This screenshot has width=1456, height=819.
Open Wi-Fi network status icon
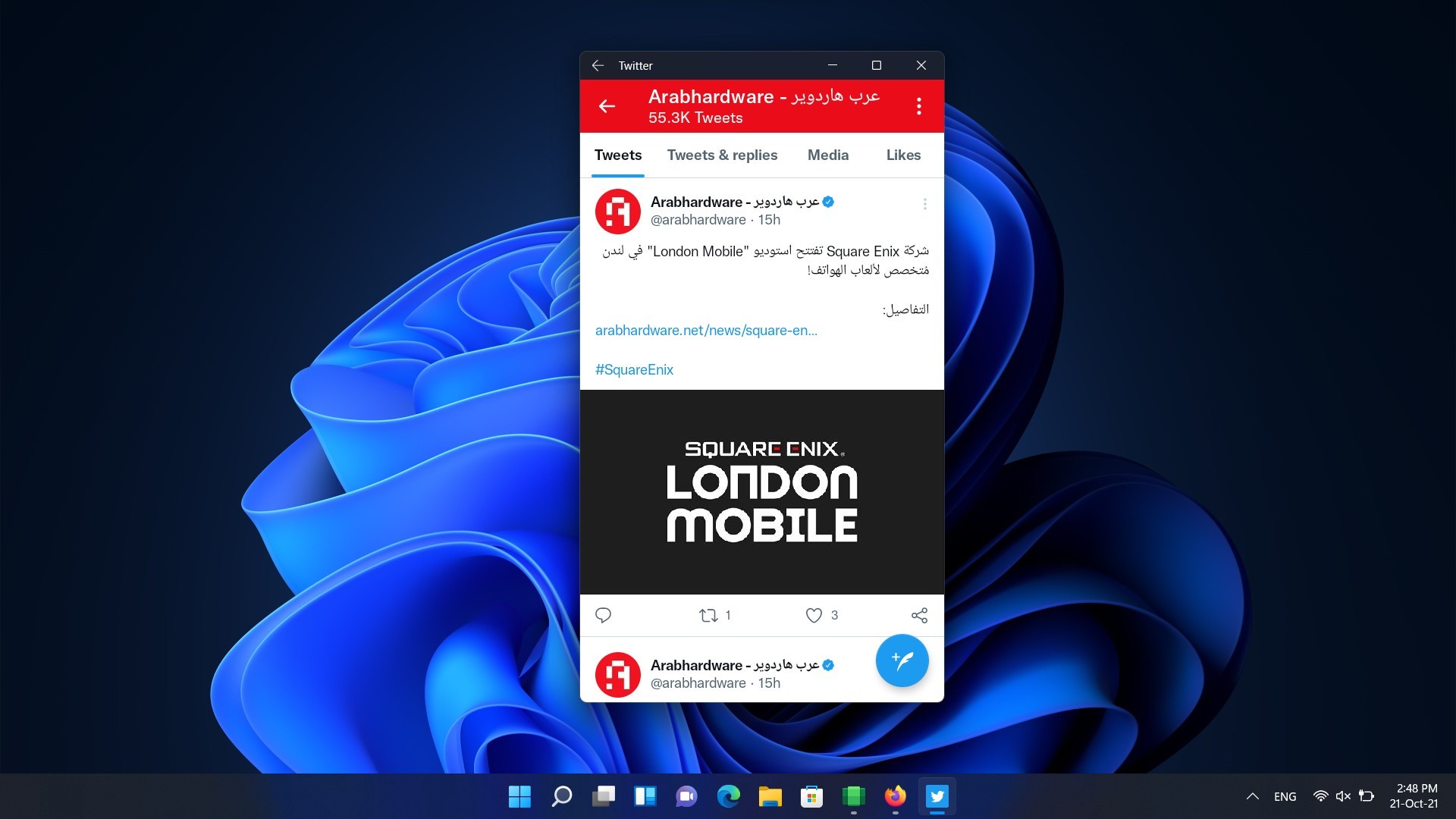[1320, 796]
